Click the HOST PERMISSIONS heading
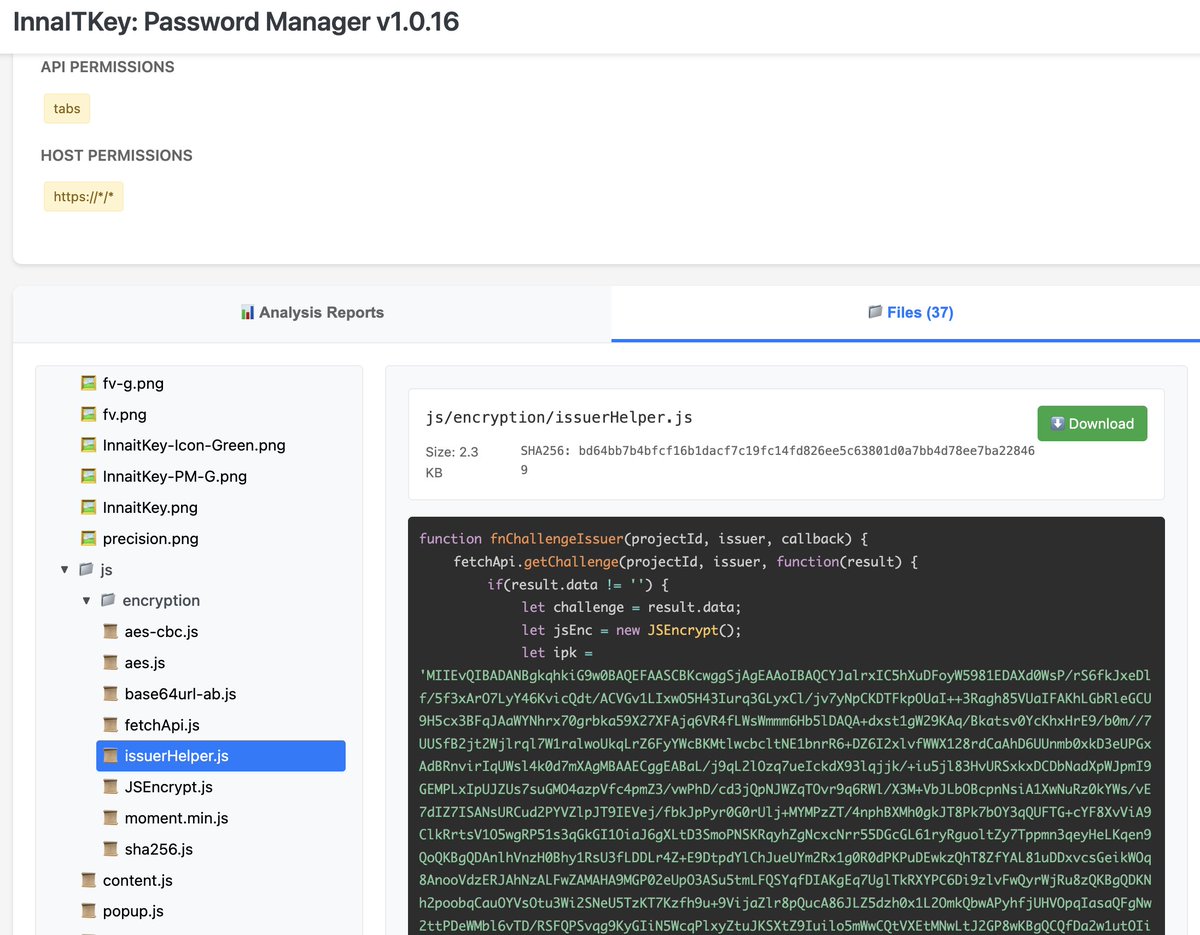 point(116,155)
